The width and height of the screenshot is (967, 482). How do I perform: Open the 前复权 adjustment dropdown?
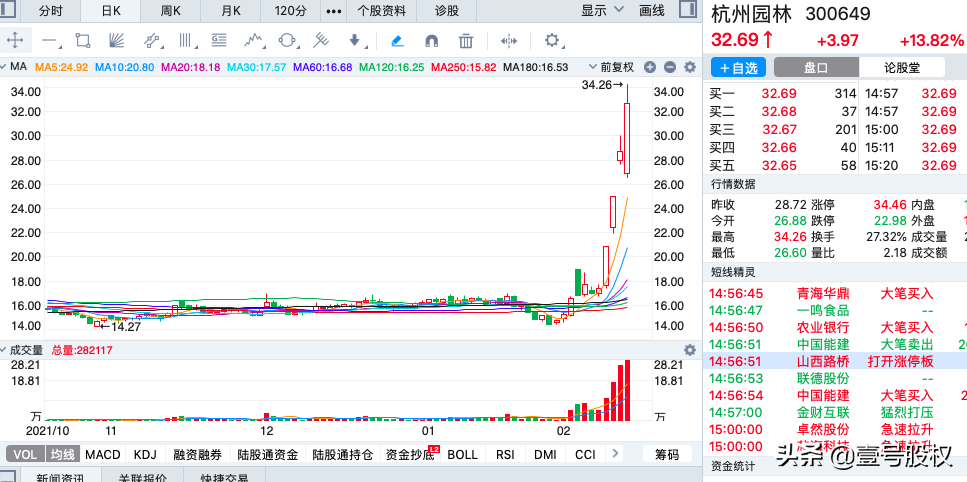tap(611, 67)
